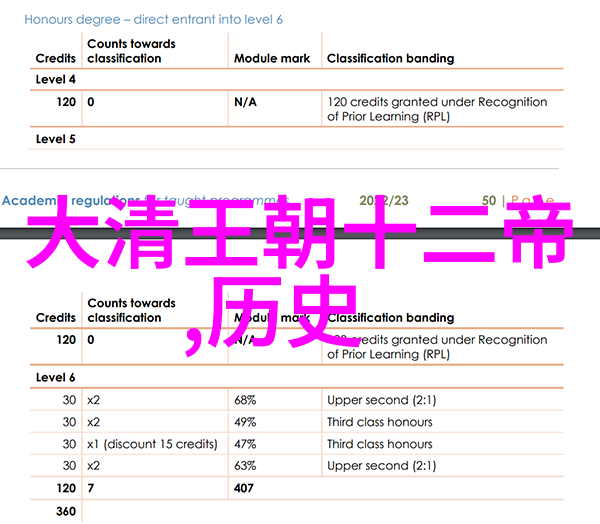This screenshot has height=524, width=600.
Task: Click the "49%" module mark cell
Action: point(245,422)
